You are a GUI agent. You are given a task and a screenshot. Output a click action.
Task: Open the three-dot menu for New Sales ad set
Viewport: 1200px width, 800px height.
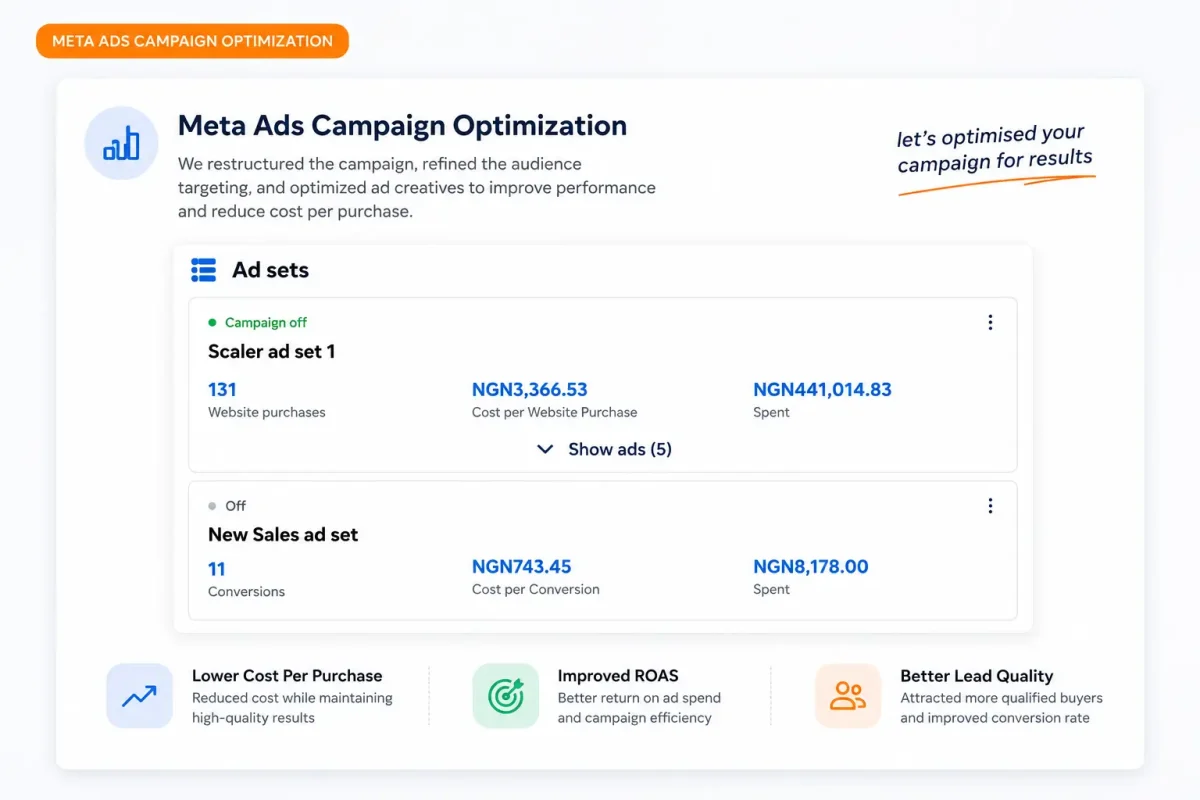(990, 506)
